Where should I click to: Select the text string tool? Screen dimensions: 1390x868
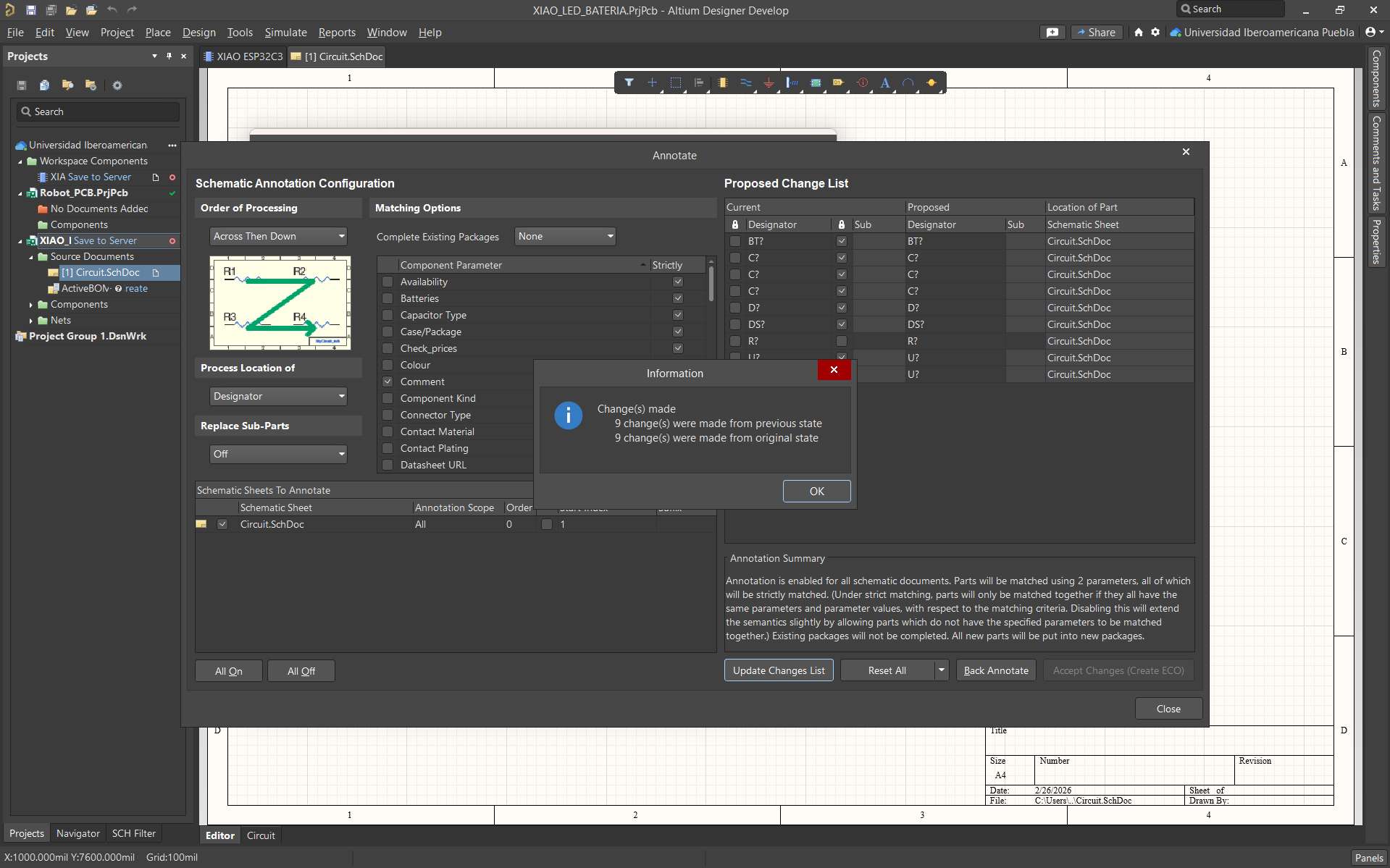pyautogui.click(x=885, y=83)
